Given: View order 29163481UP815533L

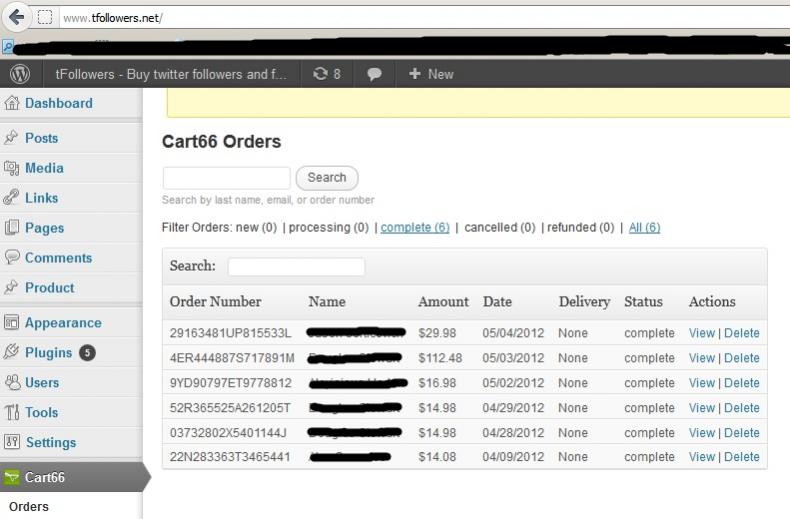Looking at the screenshot, I should [702, 333].
